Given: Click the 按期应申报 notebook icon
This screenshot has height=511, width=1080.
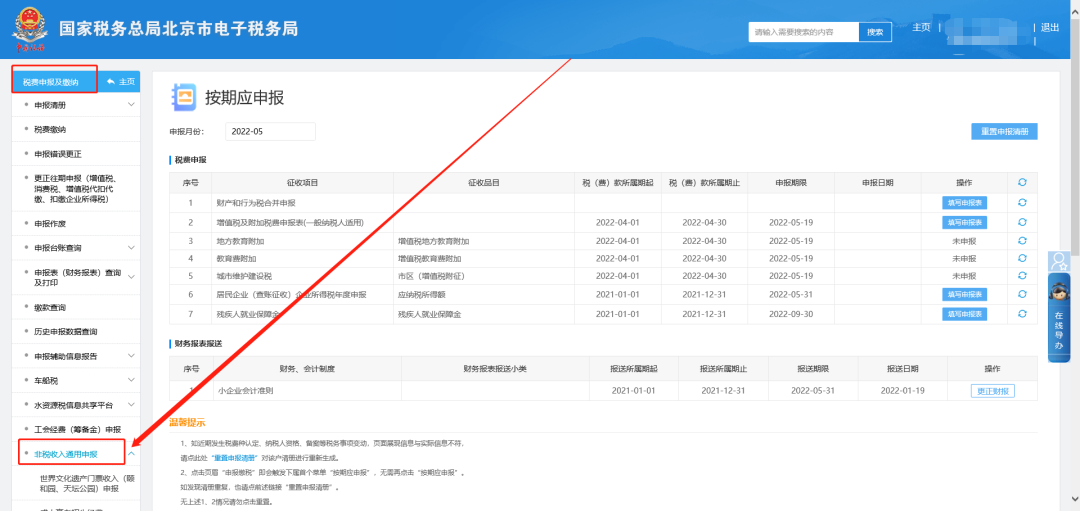Looking at the screenshot, I should 185,97.
